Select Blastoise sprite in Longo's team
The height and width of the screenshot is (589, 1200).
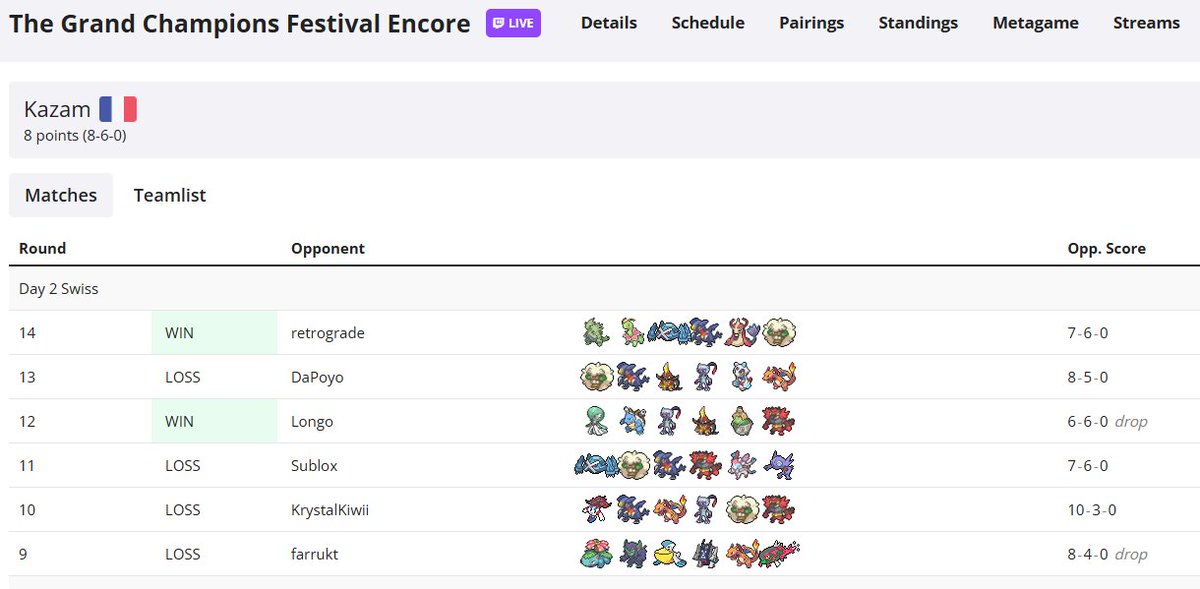[633, 421]
